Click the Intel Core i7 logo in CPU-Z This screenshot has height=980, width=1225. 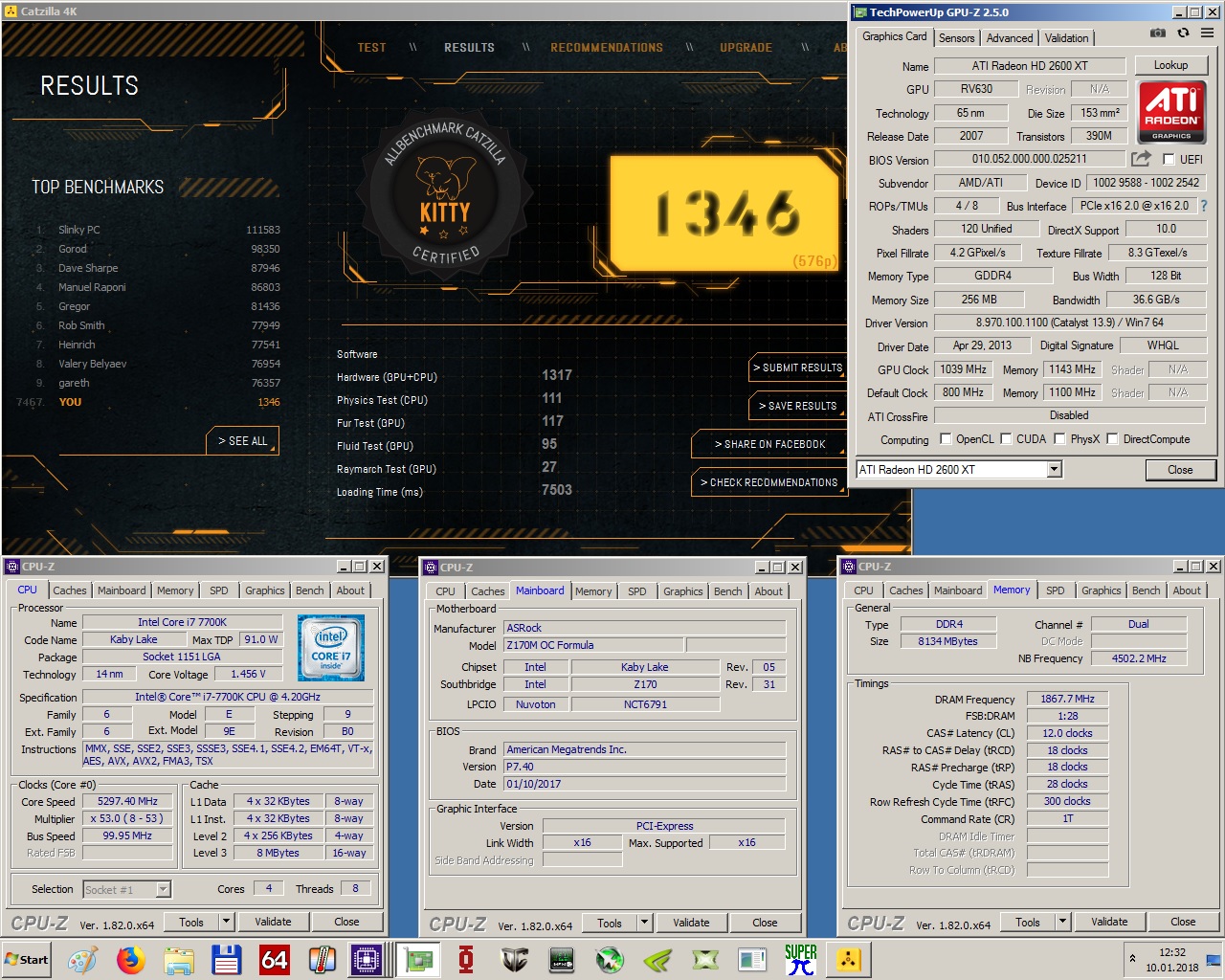331,648
